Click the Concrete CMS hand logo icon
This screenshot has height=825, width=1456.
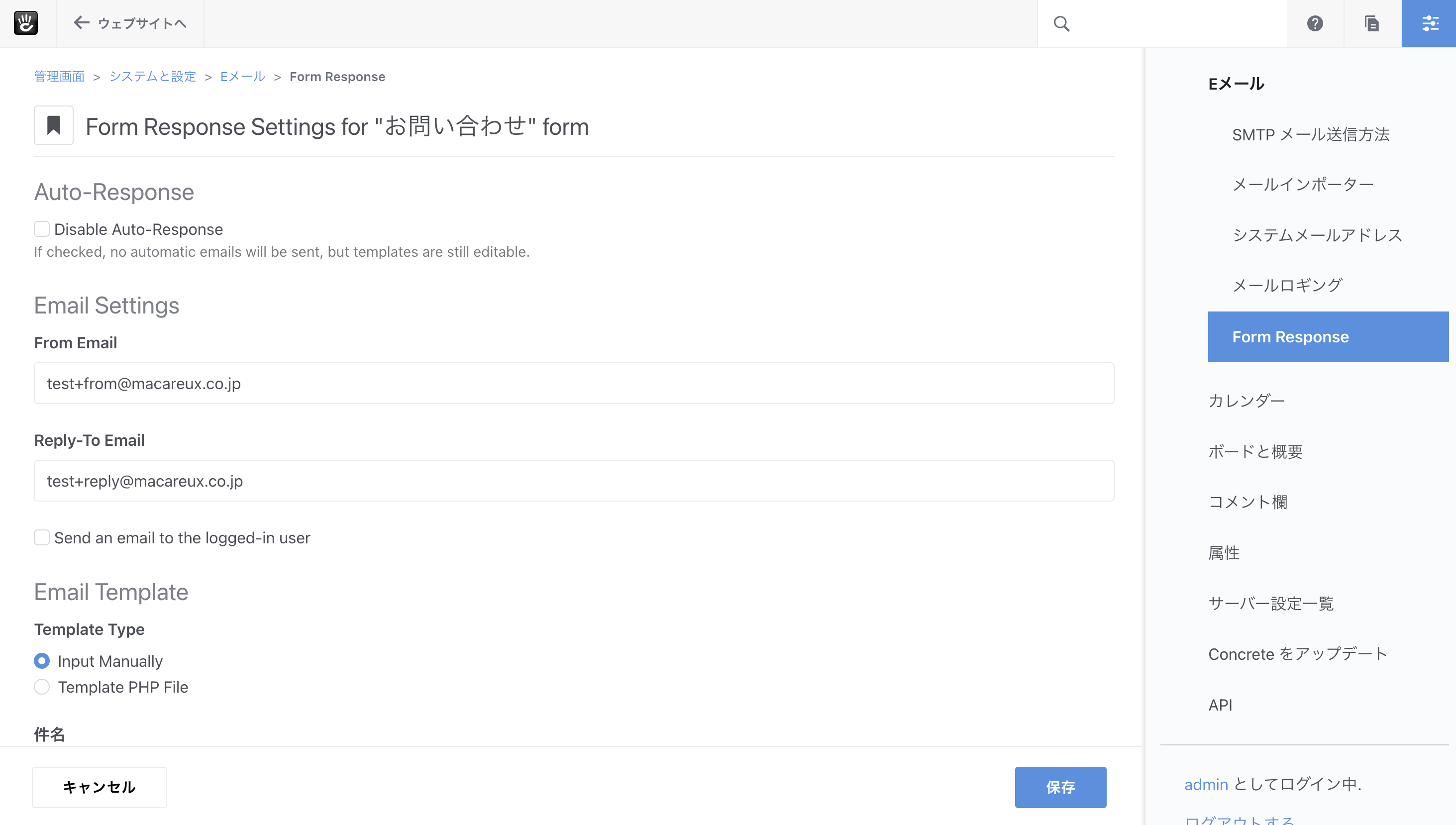25,23
